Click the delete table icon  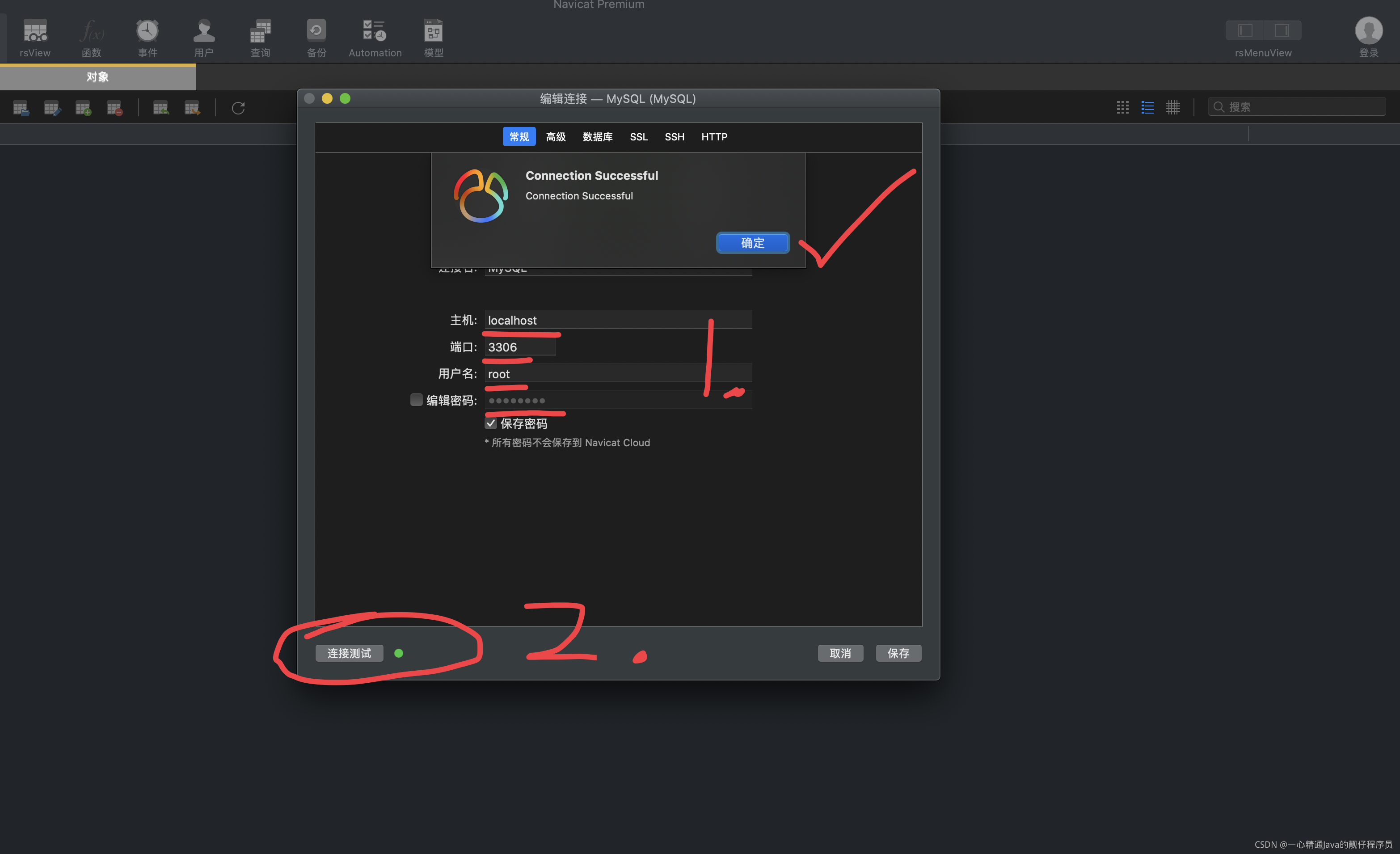click(x=114, y=108)
